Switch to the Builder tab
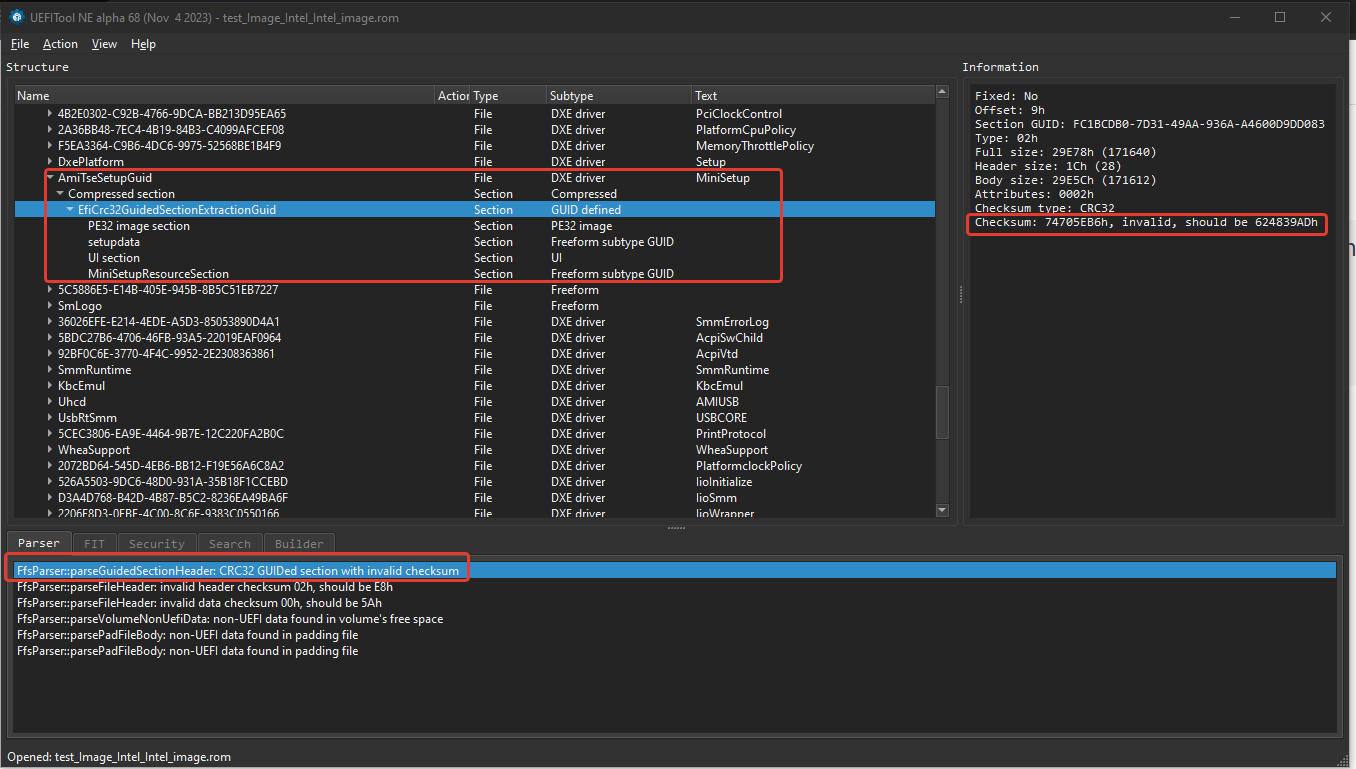Screen dimensions: 1356x769 tap(299, 544)
